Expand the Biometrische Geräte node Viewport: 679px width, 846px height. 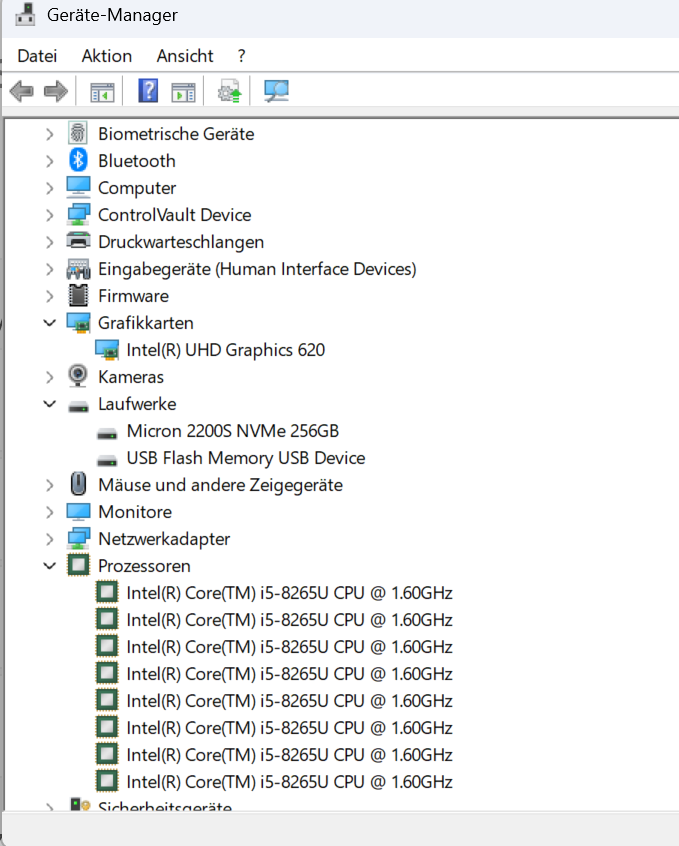[x=50, y=134]
